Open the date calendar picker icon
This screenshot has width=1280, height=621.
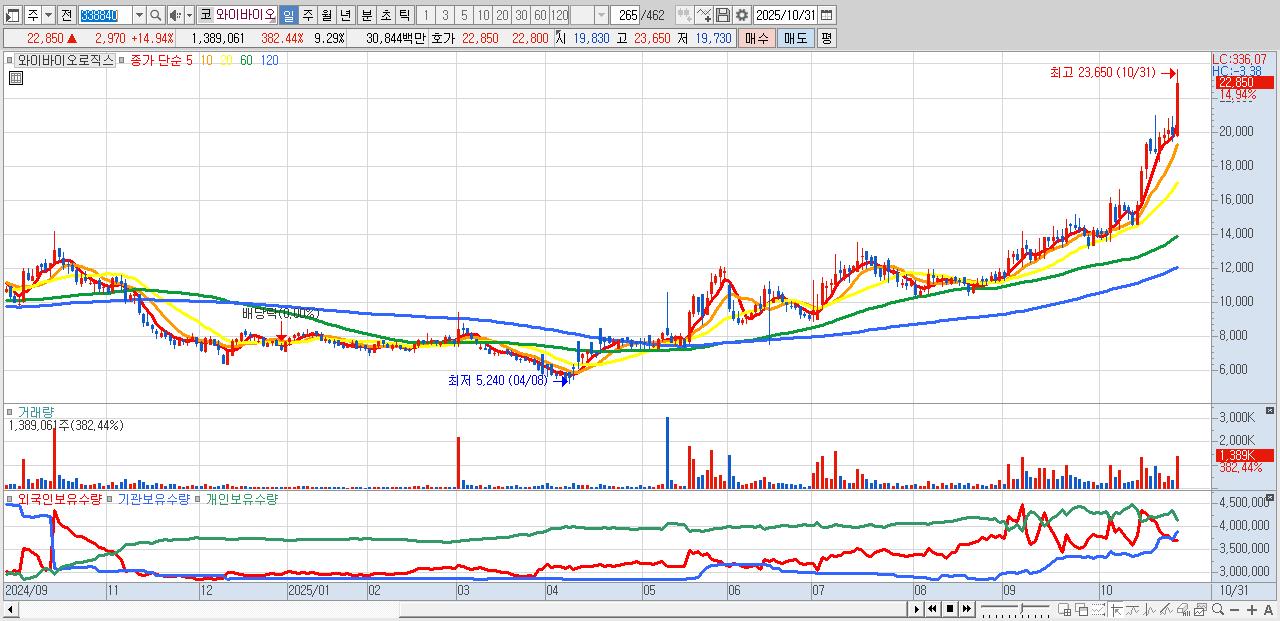(826, 15)
